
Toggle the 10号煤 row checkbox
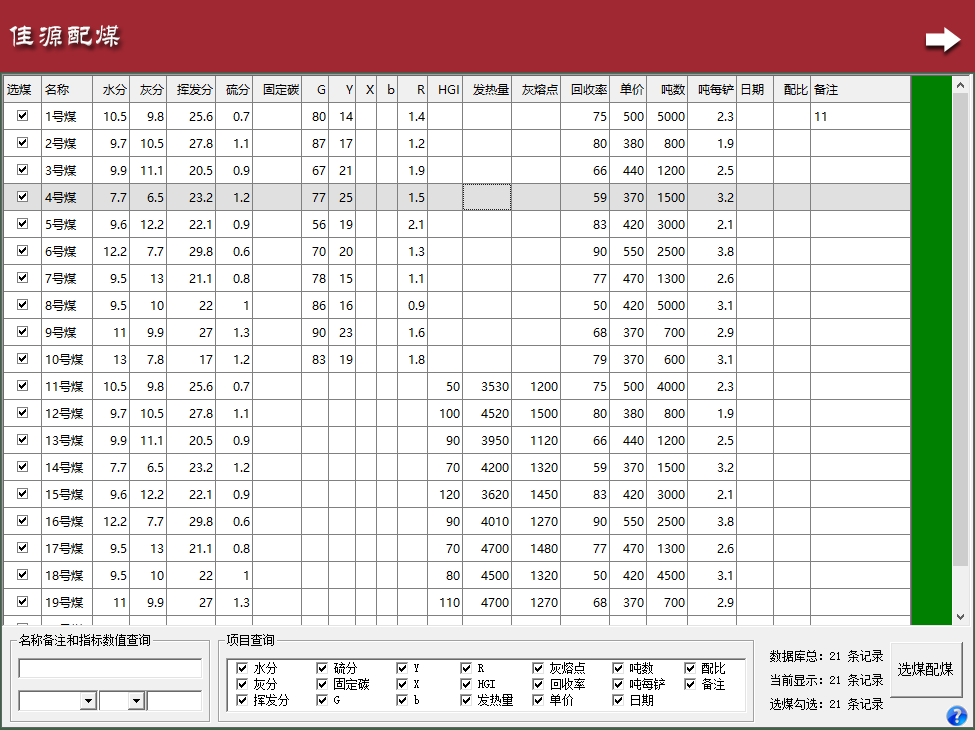point(22,359)
